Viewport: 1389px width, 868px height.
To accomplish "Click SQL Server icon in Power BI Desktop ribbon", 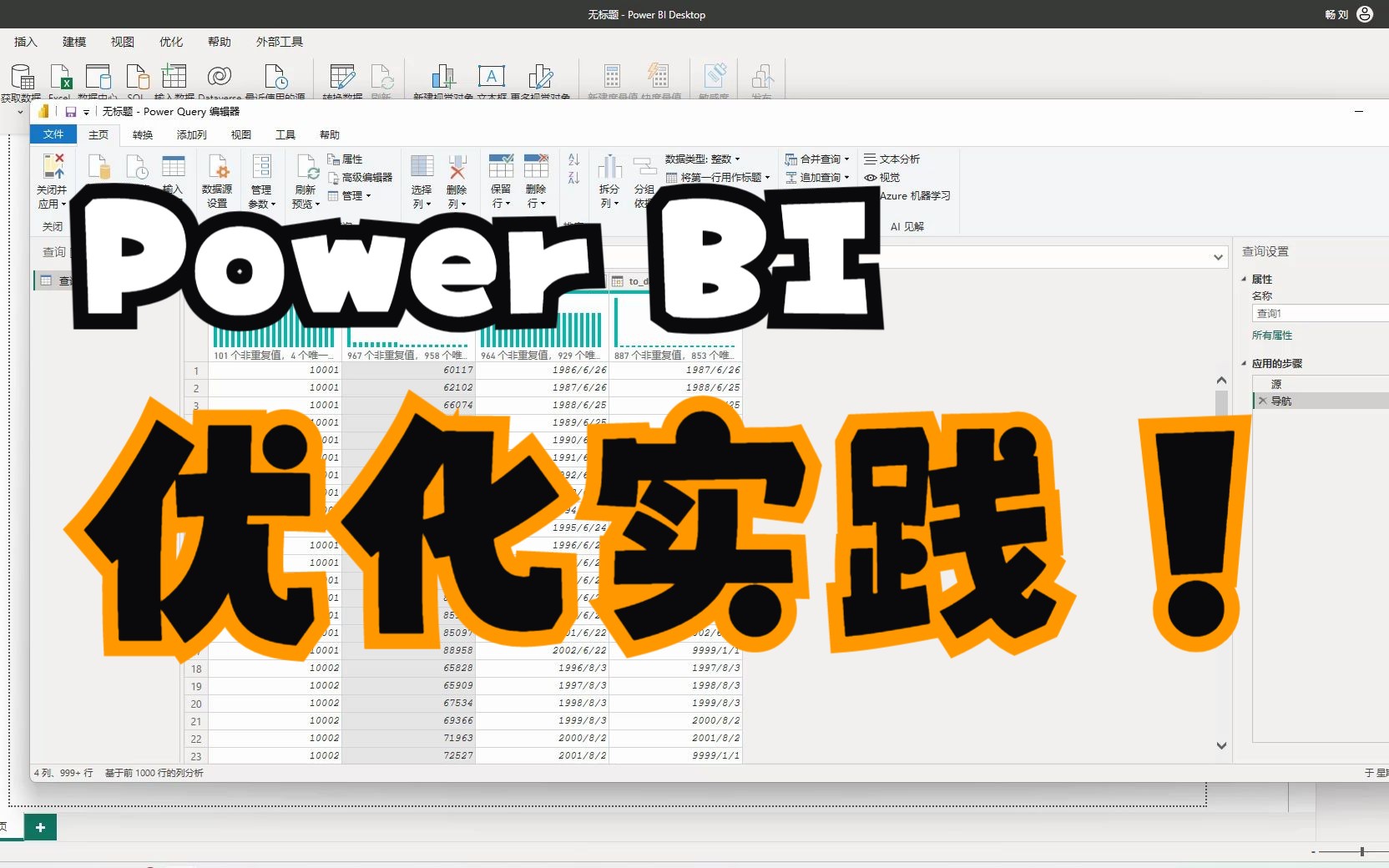I will 137,77.
